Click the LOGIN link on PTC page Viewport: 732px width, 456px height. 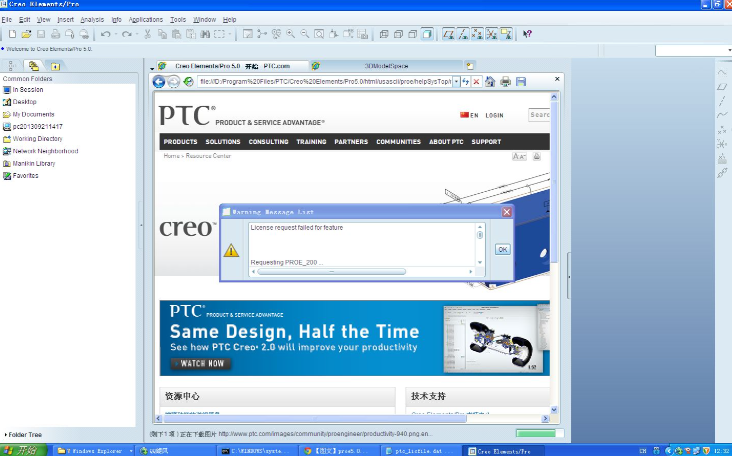(494, 115)
